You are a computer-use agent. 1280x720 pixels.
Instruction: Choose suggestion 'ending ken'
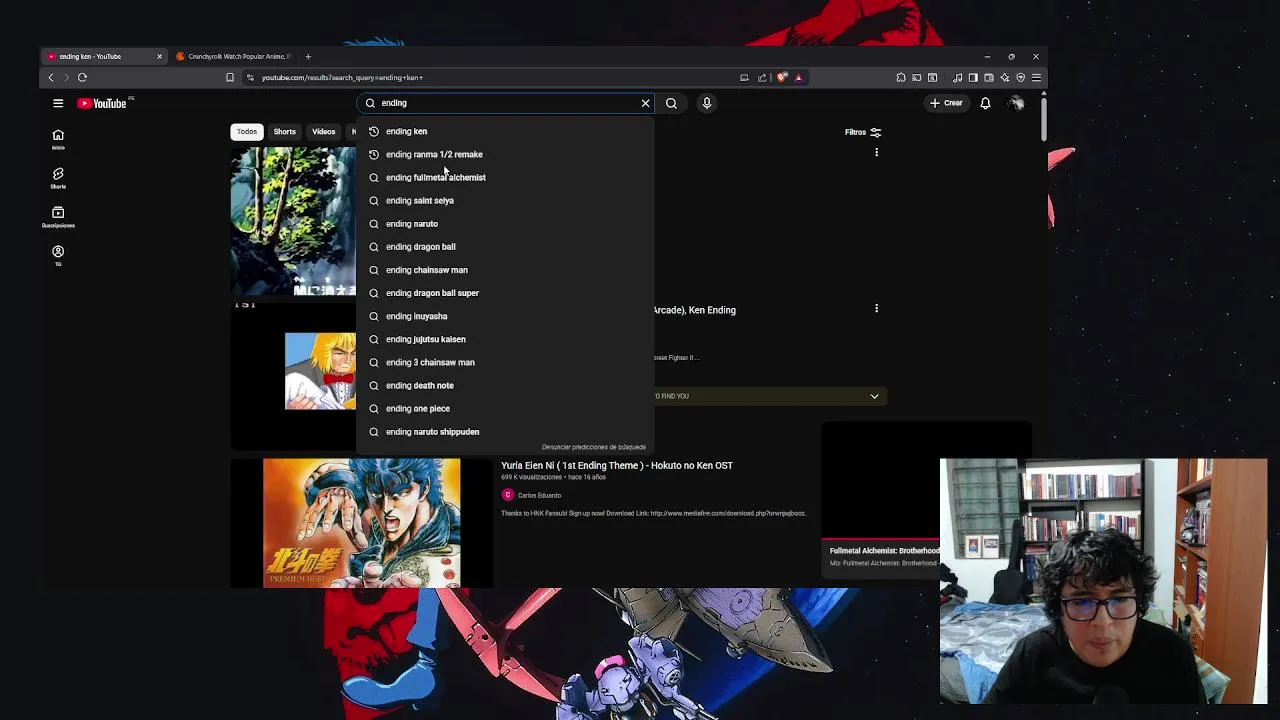[x=505, y=131]
